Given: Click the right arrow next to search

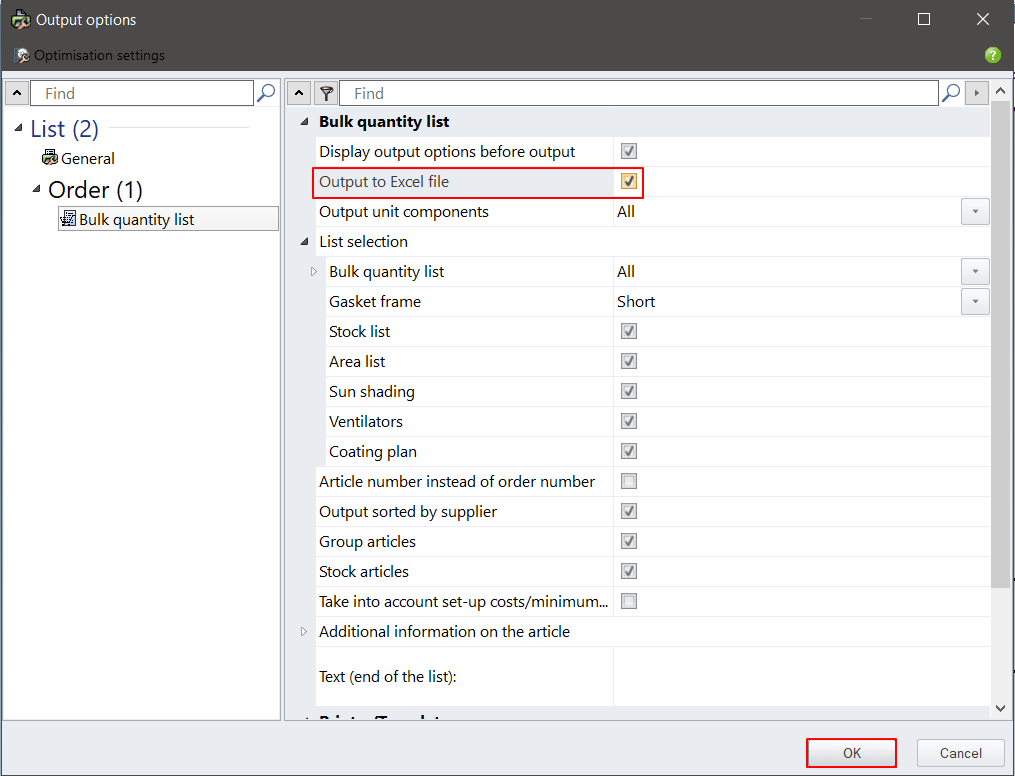Looking at the screenshot, I should click(x=976, y=93).
